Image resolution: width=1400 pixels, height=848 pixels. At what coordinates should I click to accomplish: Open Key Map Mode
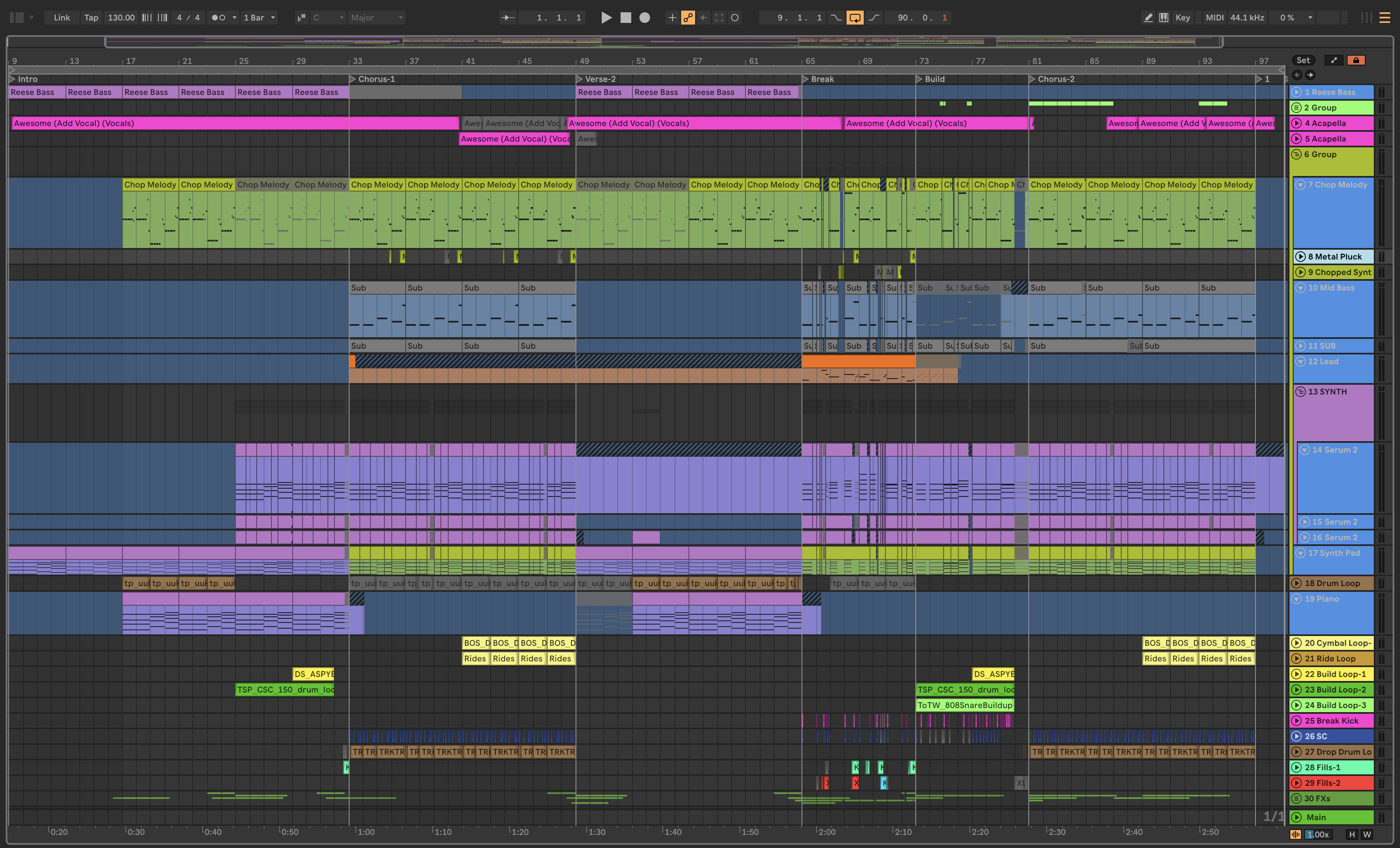coord(1182,18)
